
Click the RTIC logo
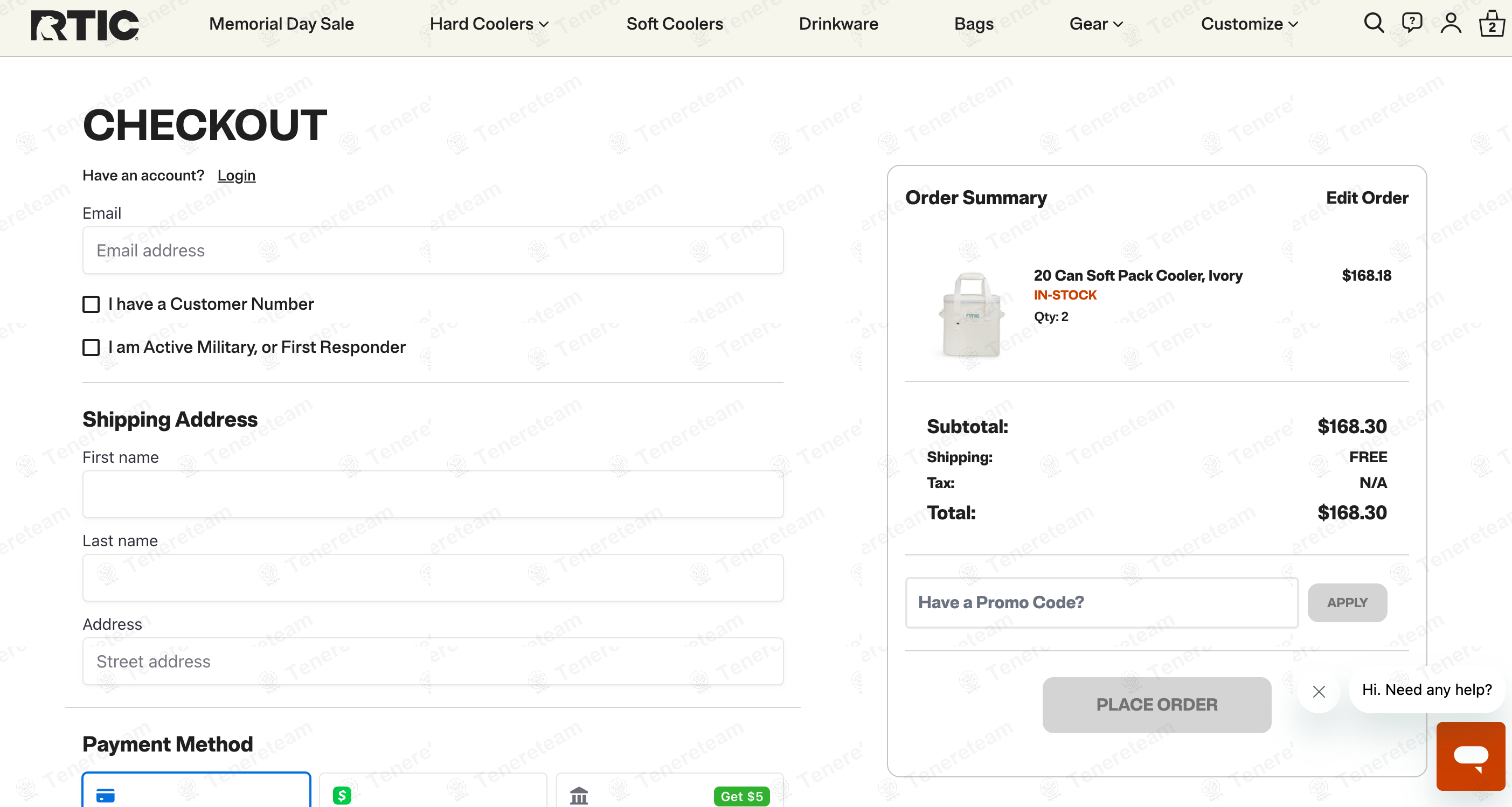tap(85, 25)
